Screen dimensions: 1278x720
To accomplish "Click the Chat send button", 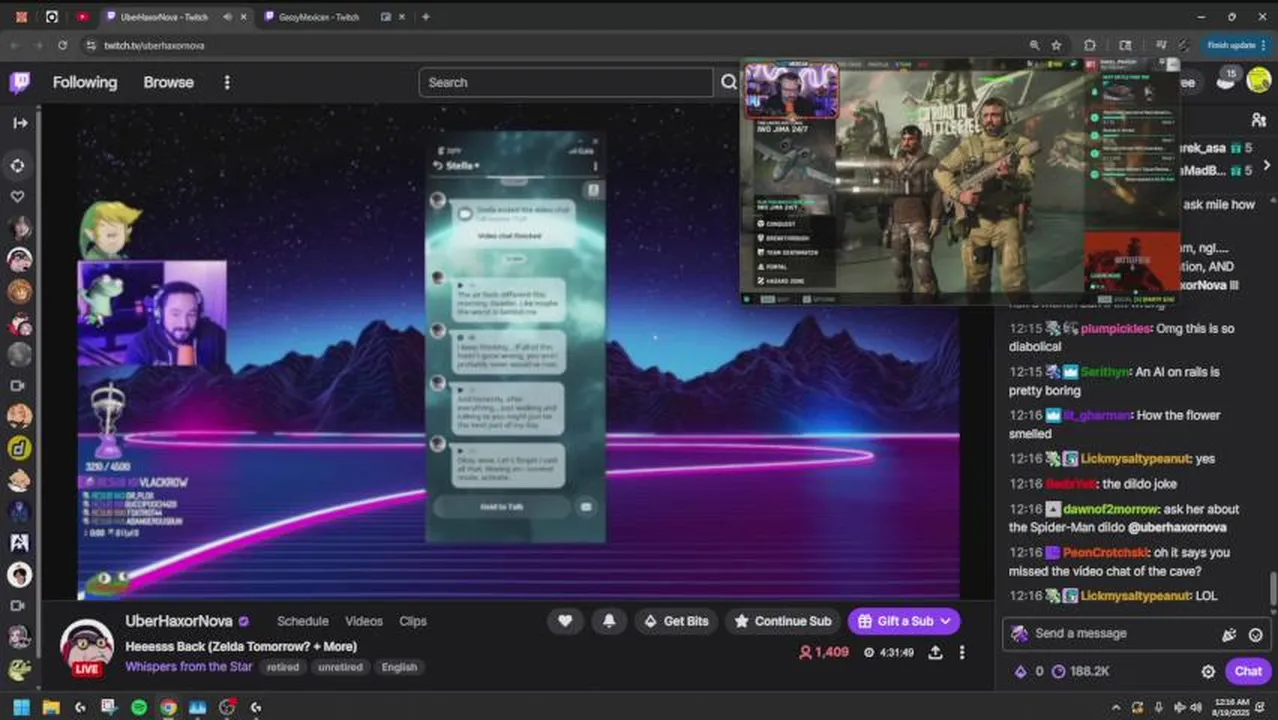I will 1248,671.
